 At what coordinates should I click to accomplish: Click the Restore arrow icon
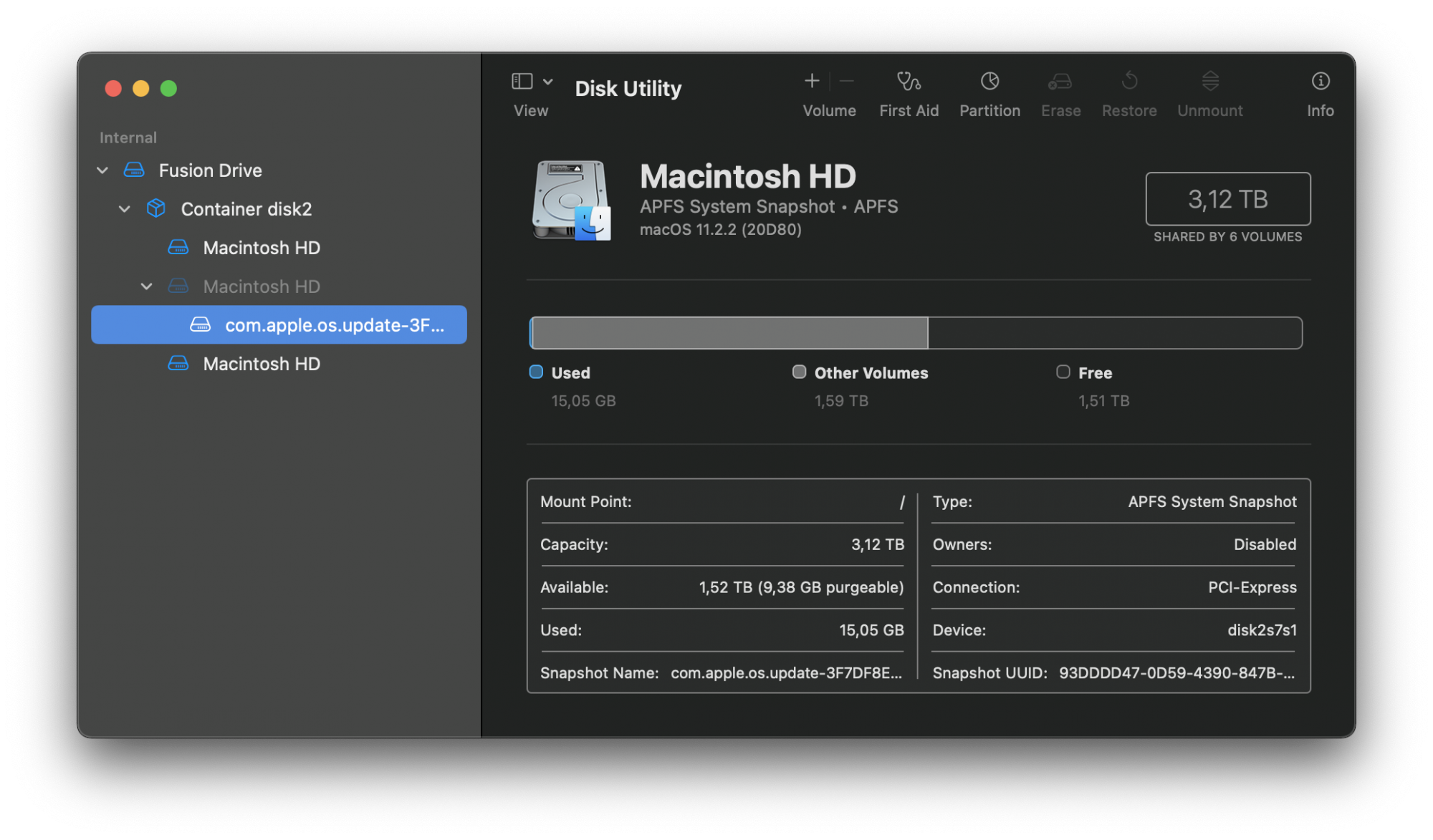tap(1129, 81)
